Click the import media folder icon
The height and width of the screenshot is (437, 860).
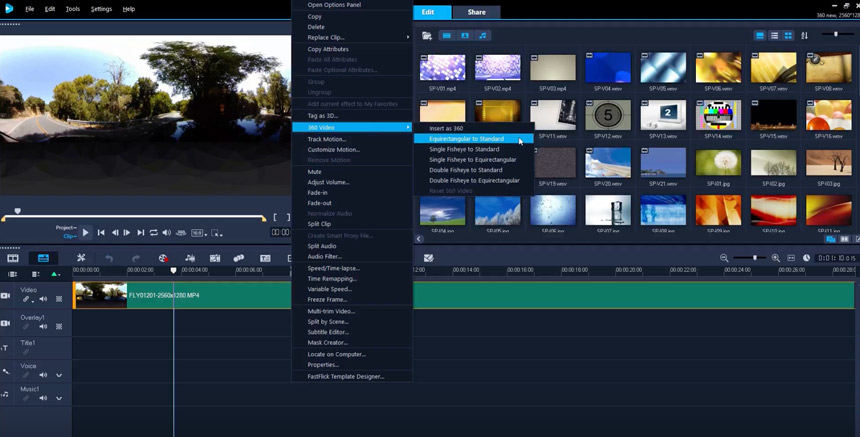click(427, 36)
